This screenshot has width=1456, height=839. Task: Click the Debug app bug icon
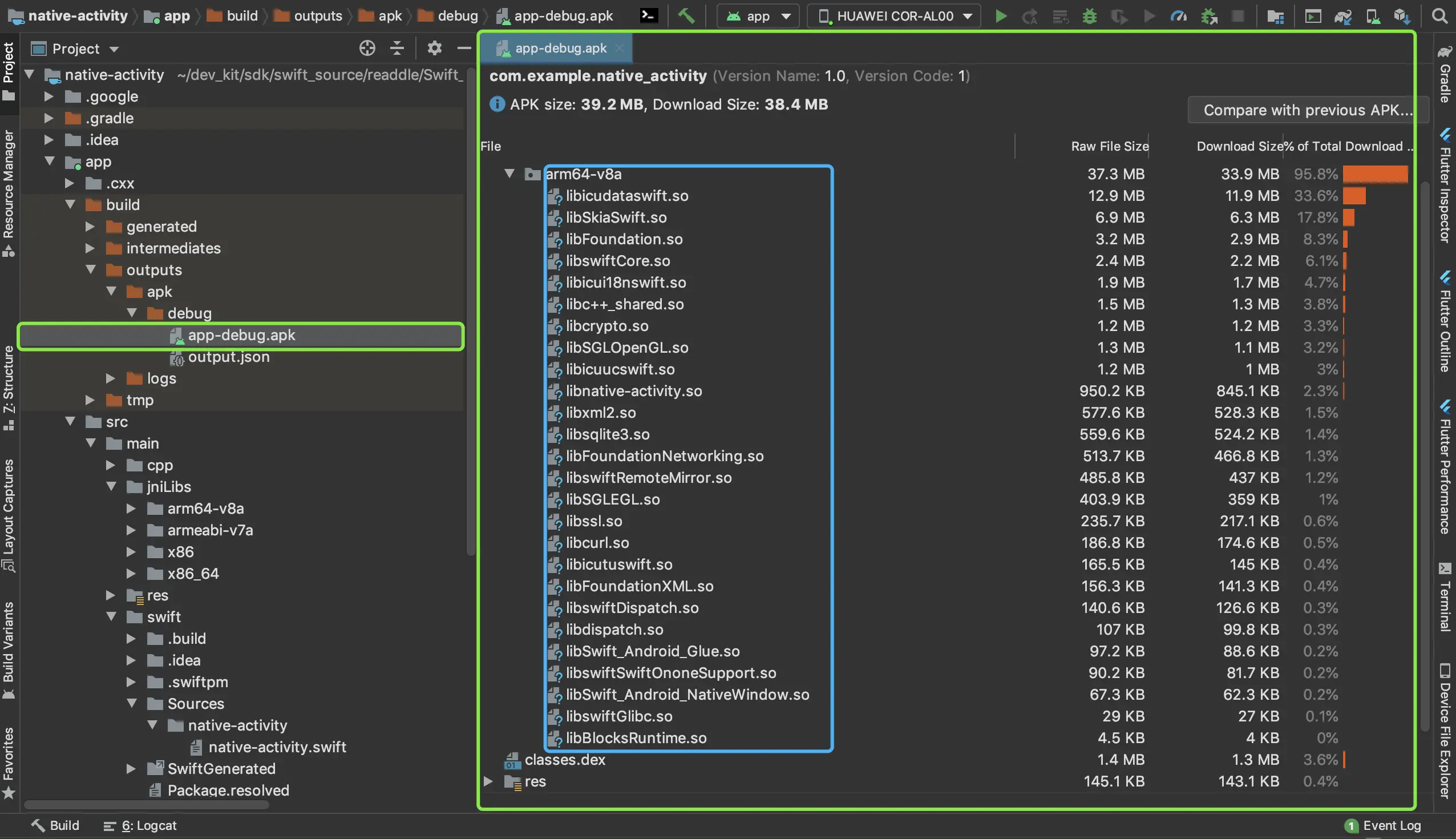coord(1089,15)
